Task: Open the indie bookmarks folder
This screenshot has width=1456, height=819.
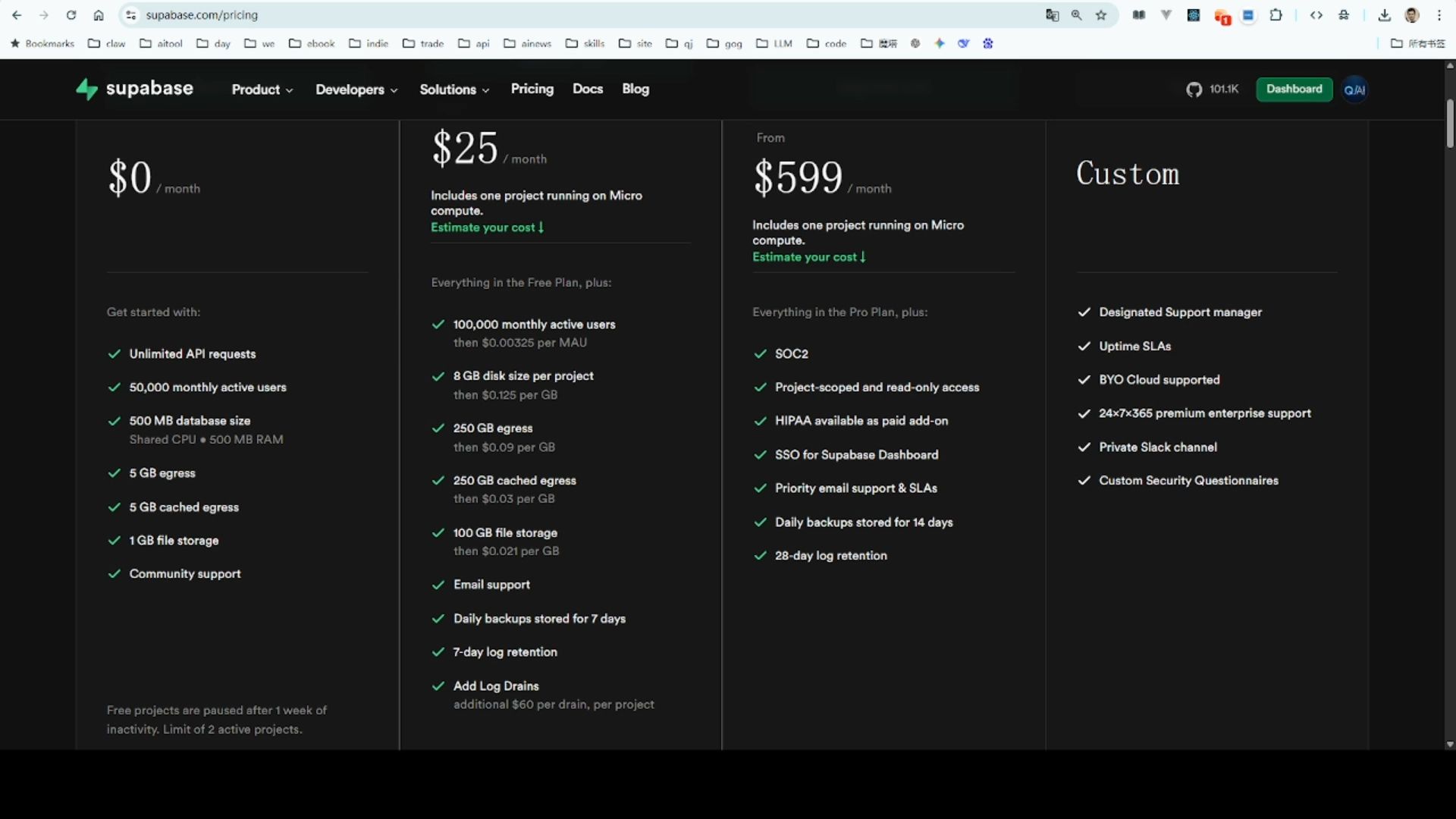Action: coord(369,43)
